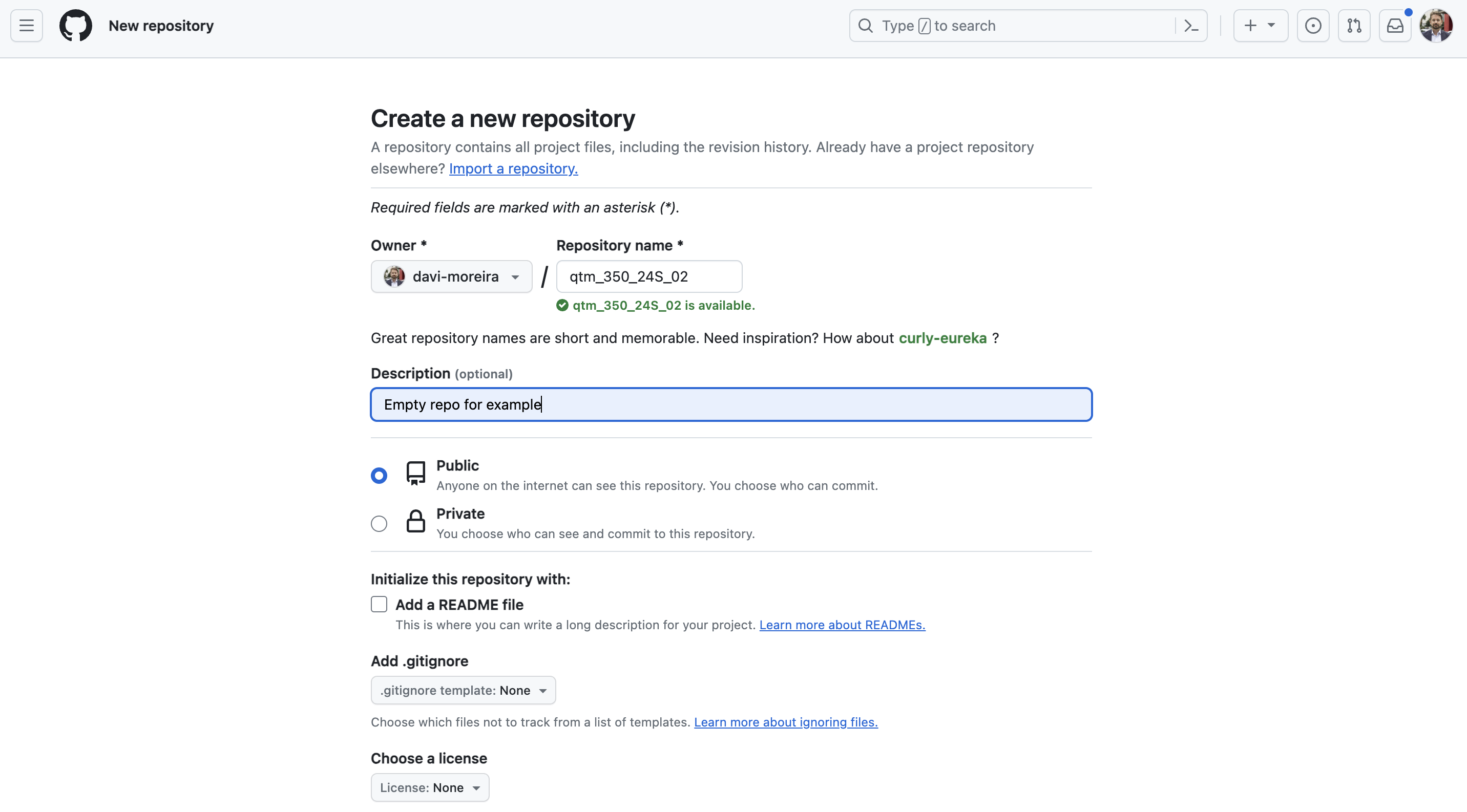
Task: Open the License None dropdown
Action: [x=429, y=787]
